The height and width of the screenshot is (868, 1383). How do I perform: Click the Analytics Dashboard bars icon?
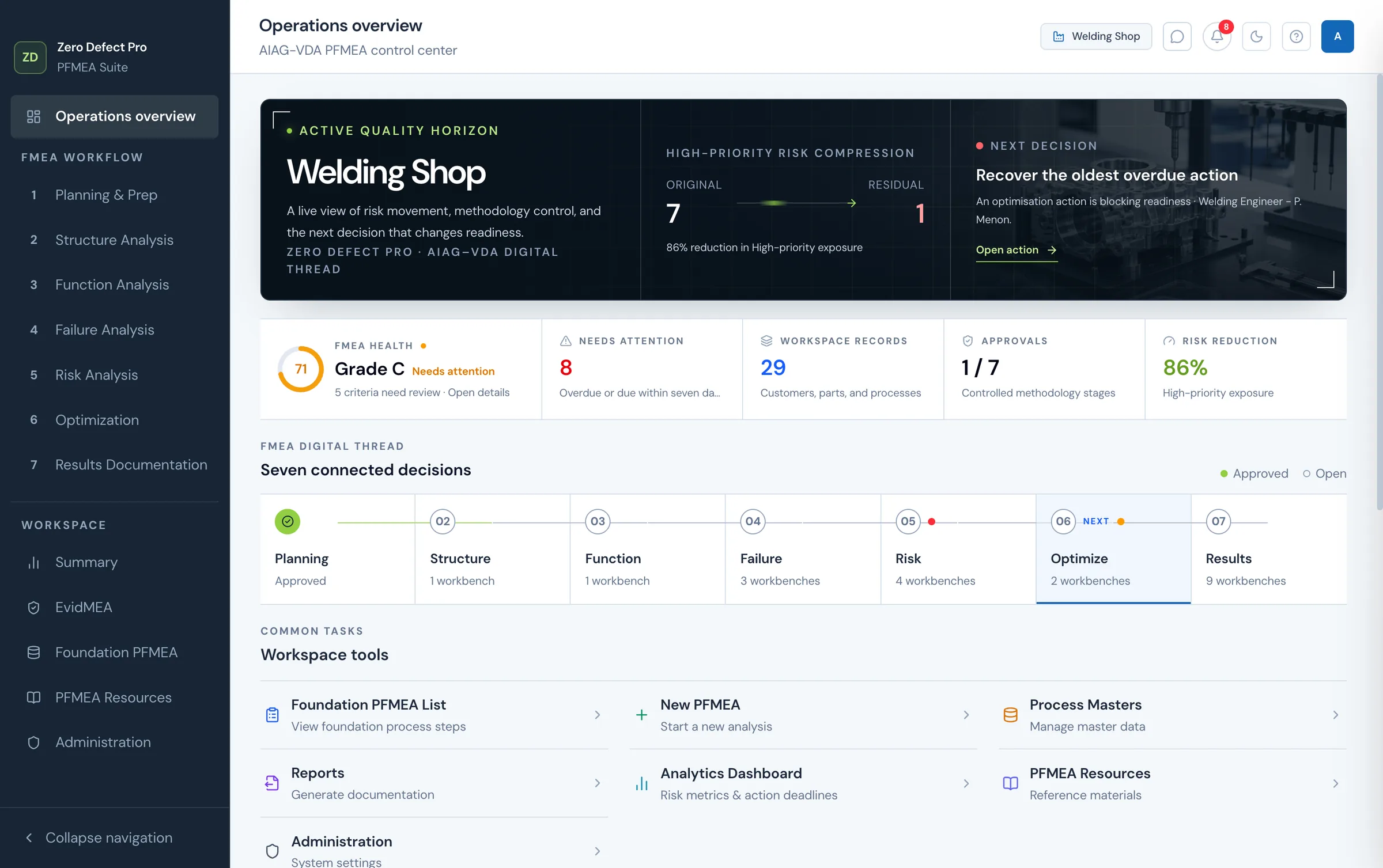pos(641,783)
